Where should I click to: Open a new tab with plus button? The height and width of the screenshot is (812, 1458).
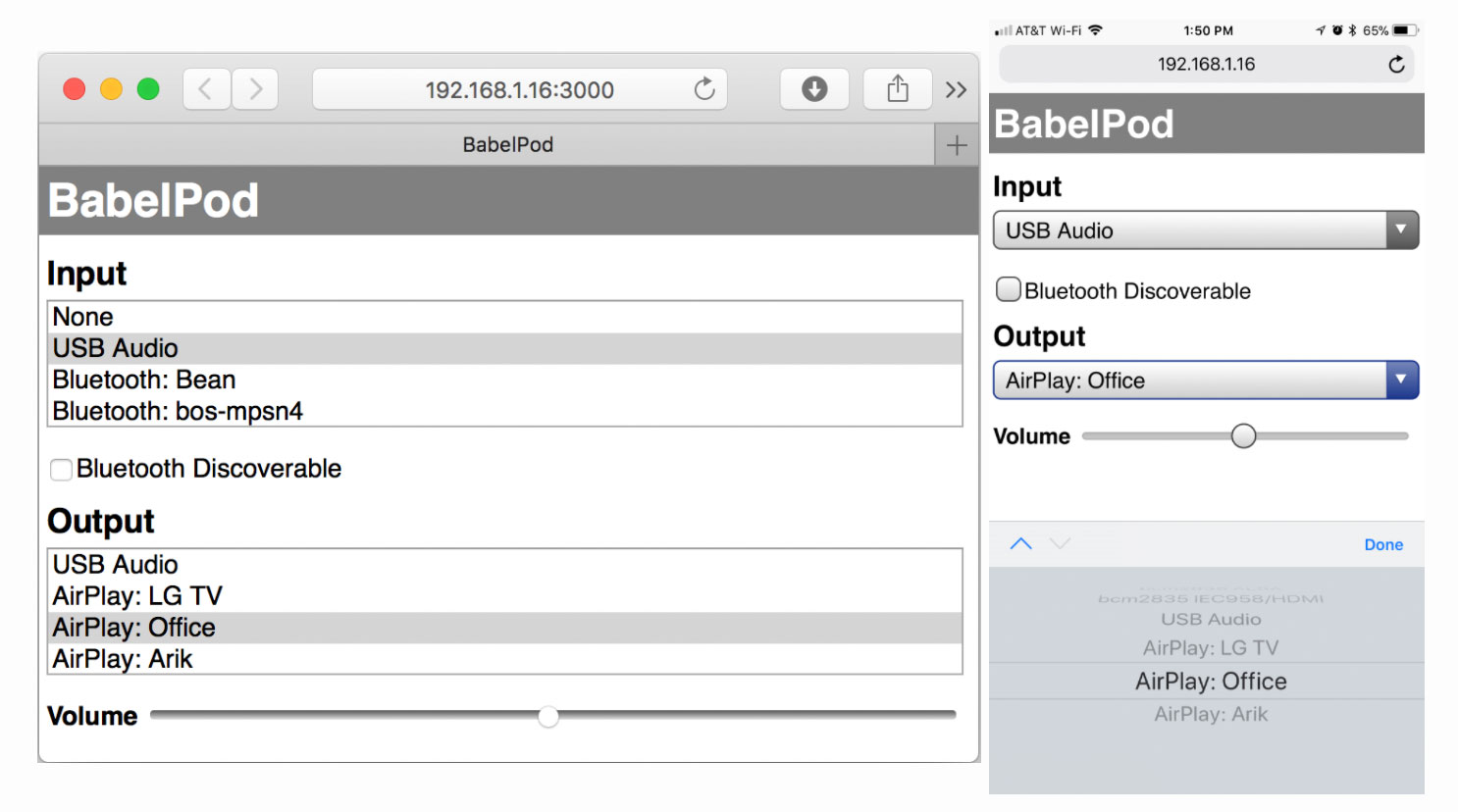(957, 146)
